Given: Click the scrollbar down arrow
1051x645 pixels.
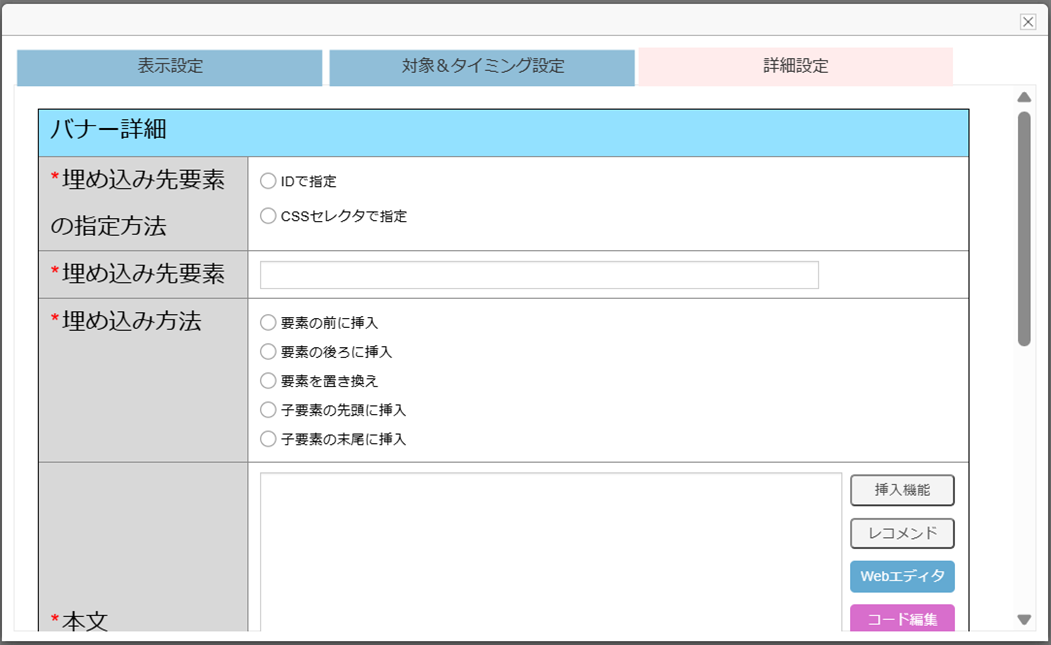Looking at the screenshot, I should (x=1024, y=620).
